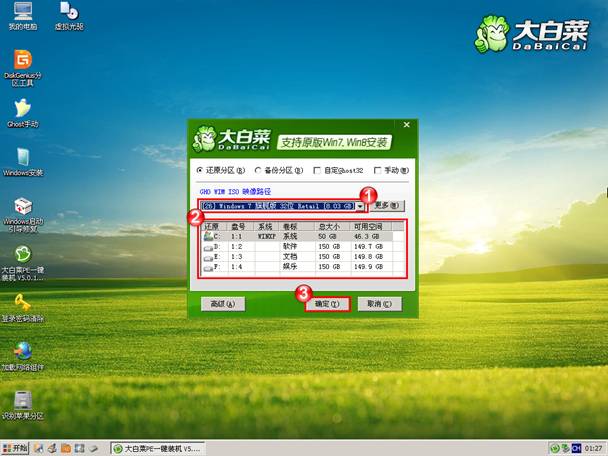Launch the Windows安装 desktop shortcut
This screenshot has width=608, height=456.
22,157
